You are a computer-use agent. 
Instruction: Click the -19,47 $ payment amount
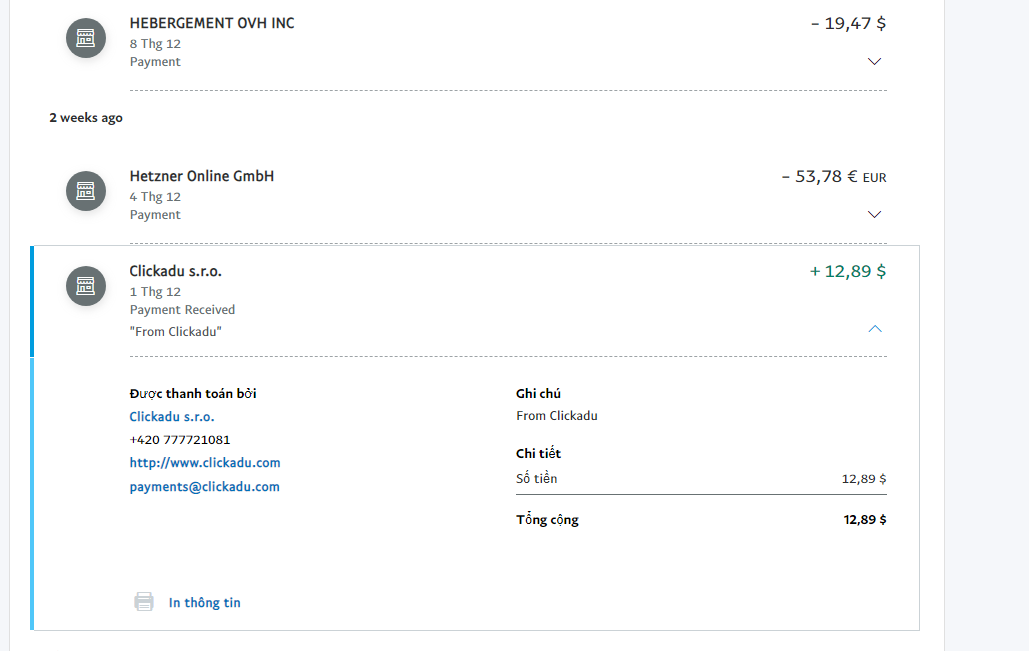coord(848,24)
